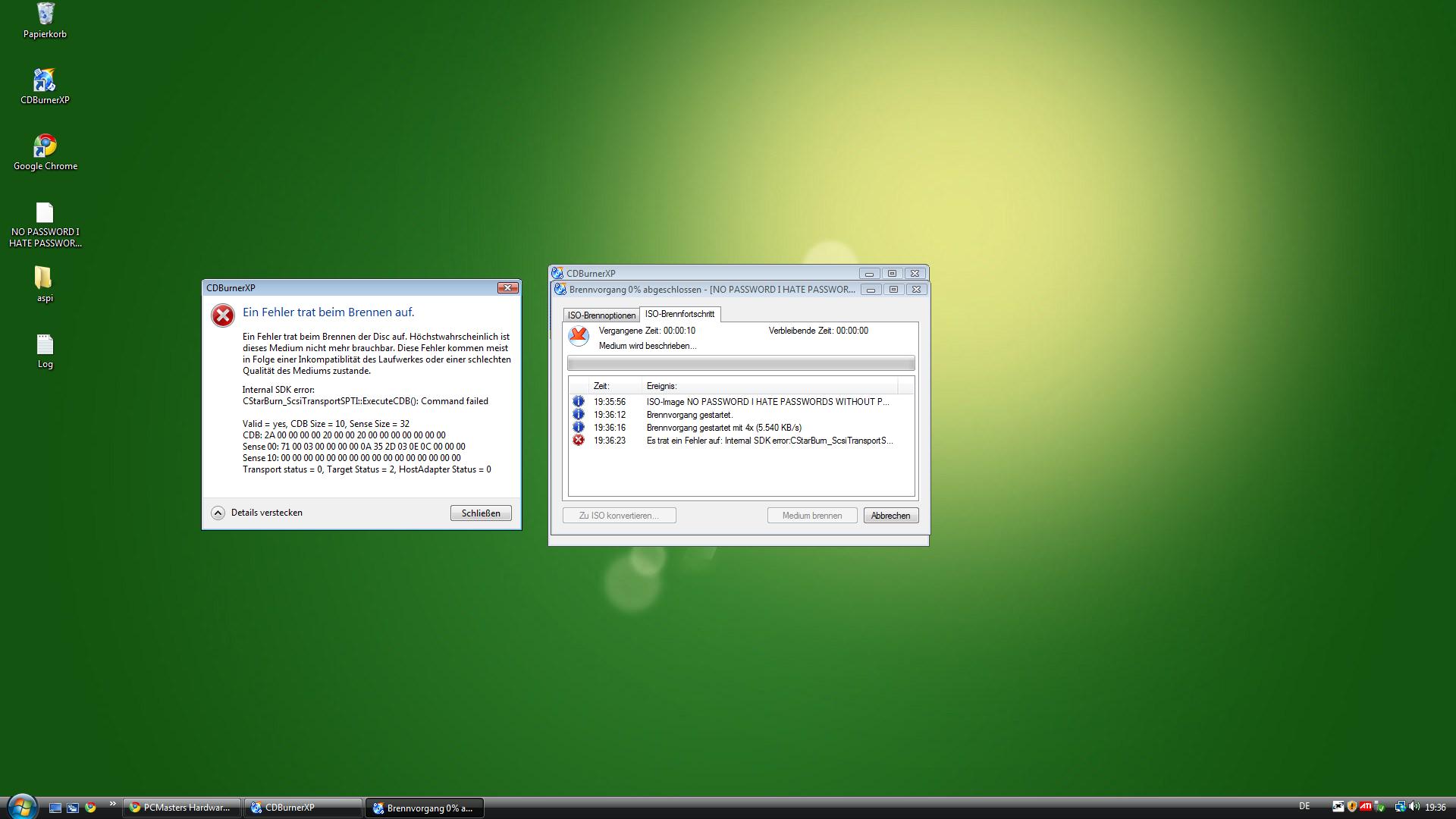Click the Sense 10: 00 00 00 line
Image resolution: width=1456 pixels, height=819 pixels.
tap(352, 458)
